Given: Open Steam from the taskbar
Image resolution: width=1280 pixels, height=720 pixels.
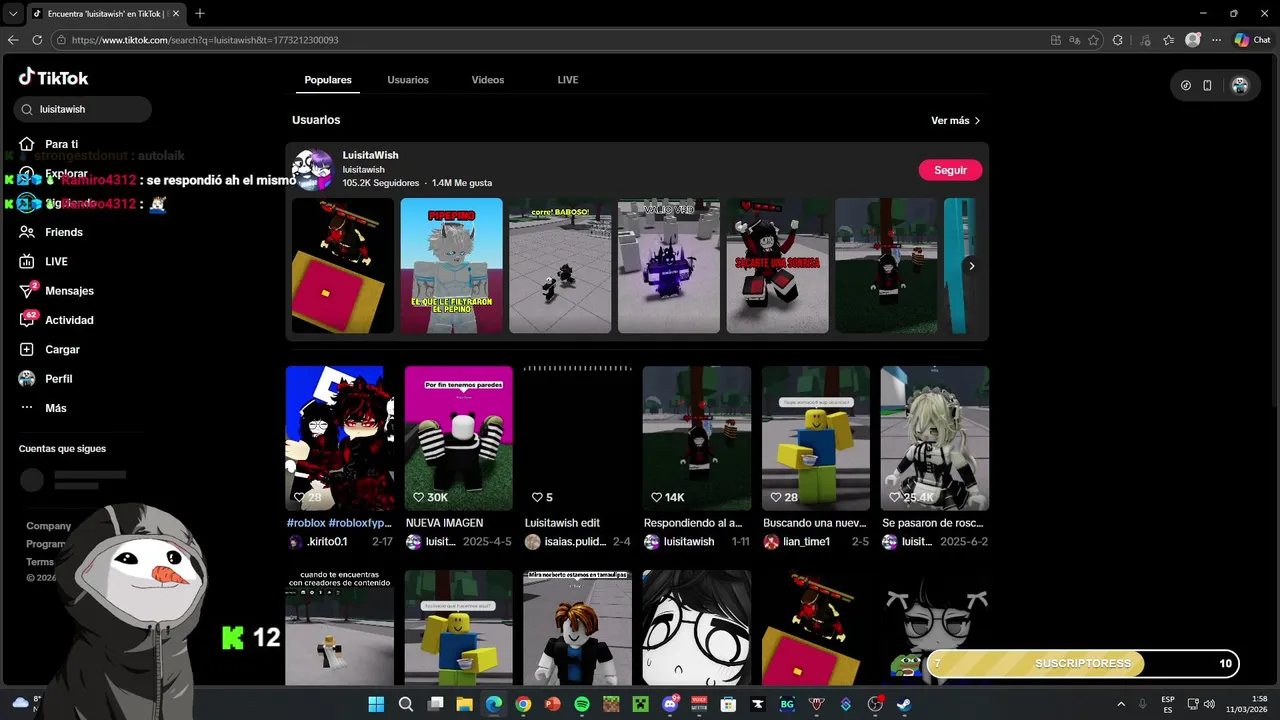Looking at the screenshot, I should (904, 704).
